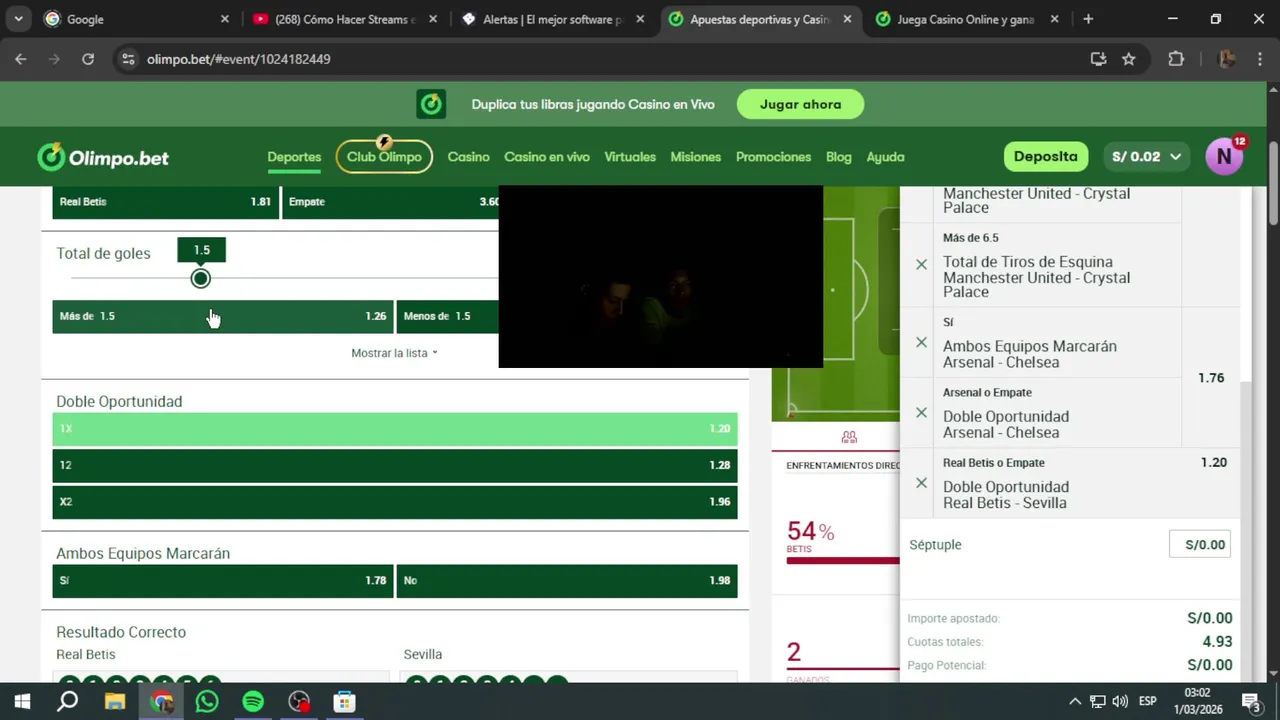
Task: Click install app icon in address bar
Action: 1098,59
